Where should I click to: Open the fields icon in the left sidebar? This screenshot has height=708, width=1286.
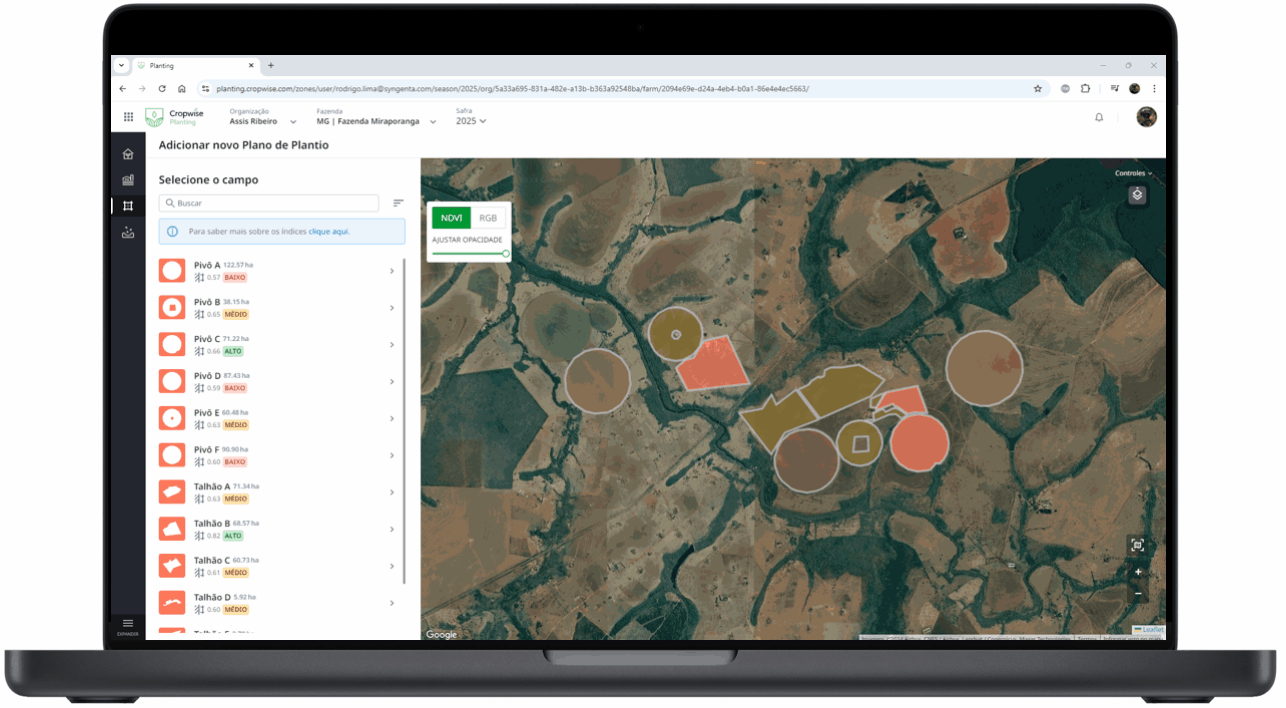[x=128, y=206]
